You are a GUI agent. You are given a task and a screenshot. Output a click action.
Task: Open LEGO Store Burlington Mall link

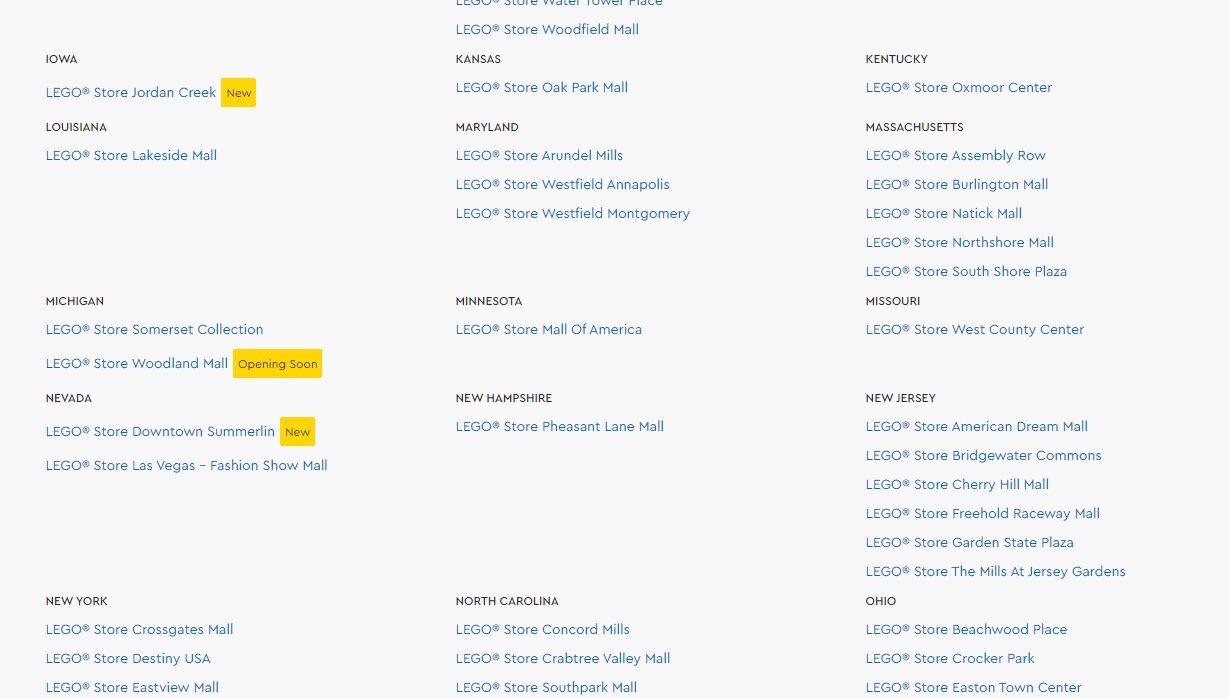pos(957,184)
